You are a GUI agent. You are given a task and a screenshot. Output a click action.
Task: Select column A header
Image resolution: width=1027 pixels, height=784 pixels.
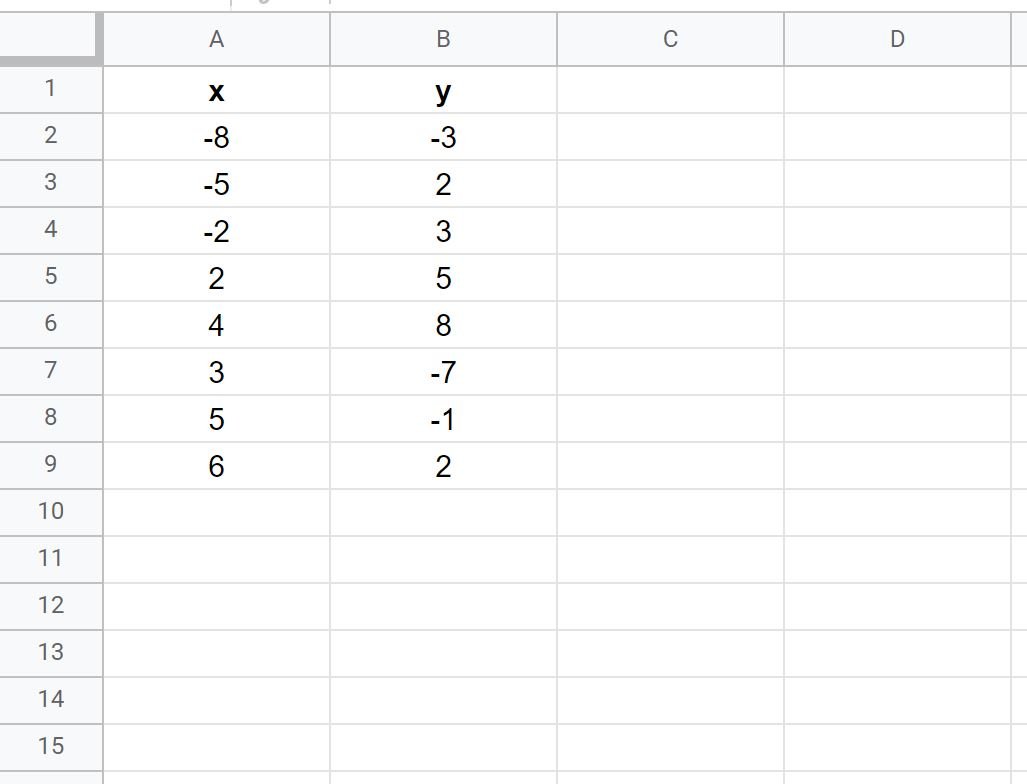click(216, 39)
